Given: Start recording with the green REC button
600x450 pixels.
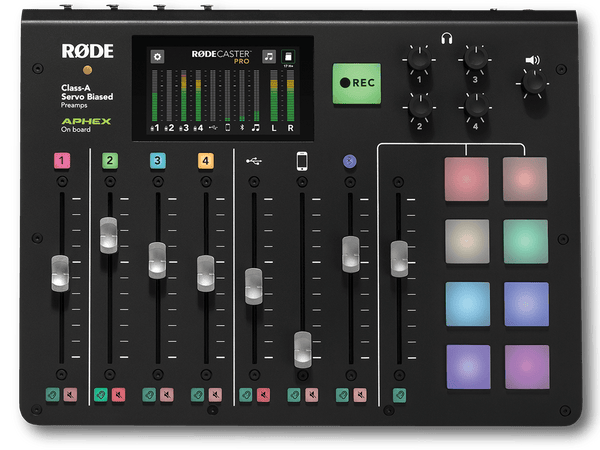Looking at the screenshot, I should click(x=357, y=83).
